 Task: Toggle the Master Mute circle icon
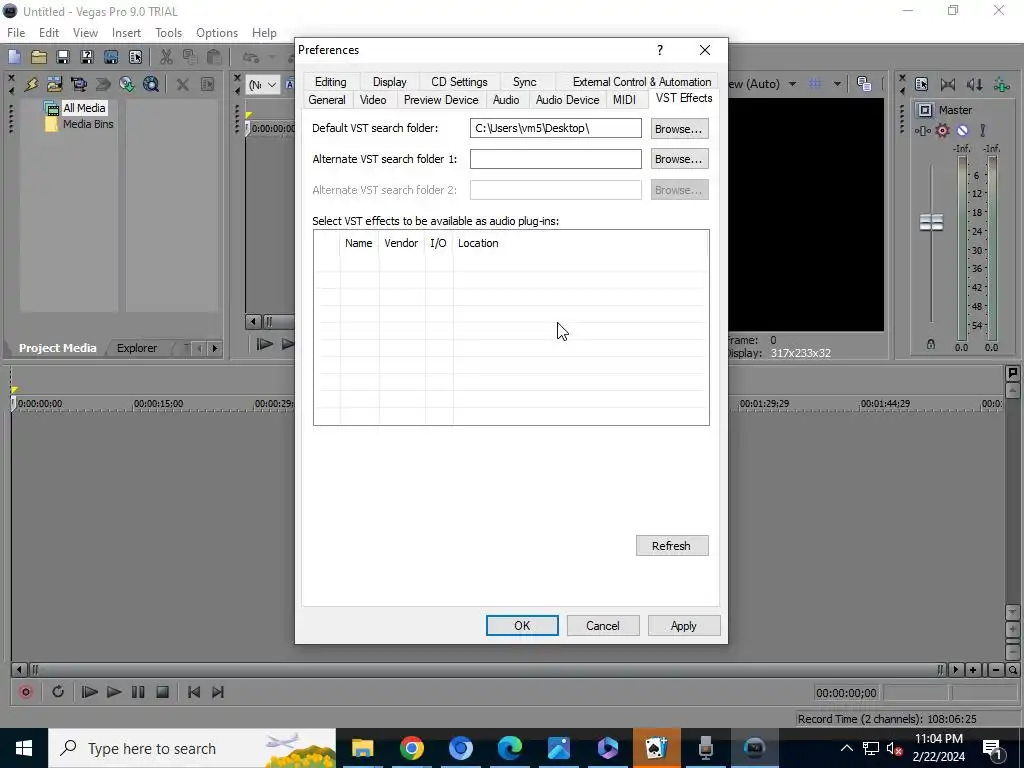(963, 131)
